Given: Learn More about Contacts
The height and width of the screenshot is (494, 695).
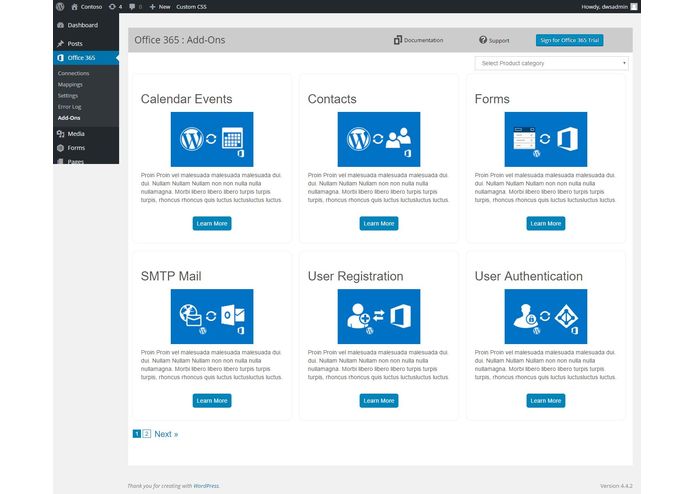Looking at the screenshot, I should (x=379, y=223).
